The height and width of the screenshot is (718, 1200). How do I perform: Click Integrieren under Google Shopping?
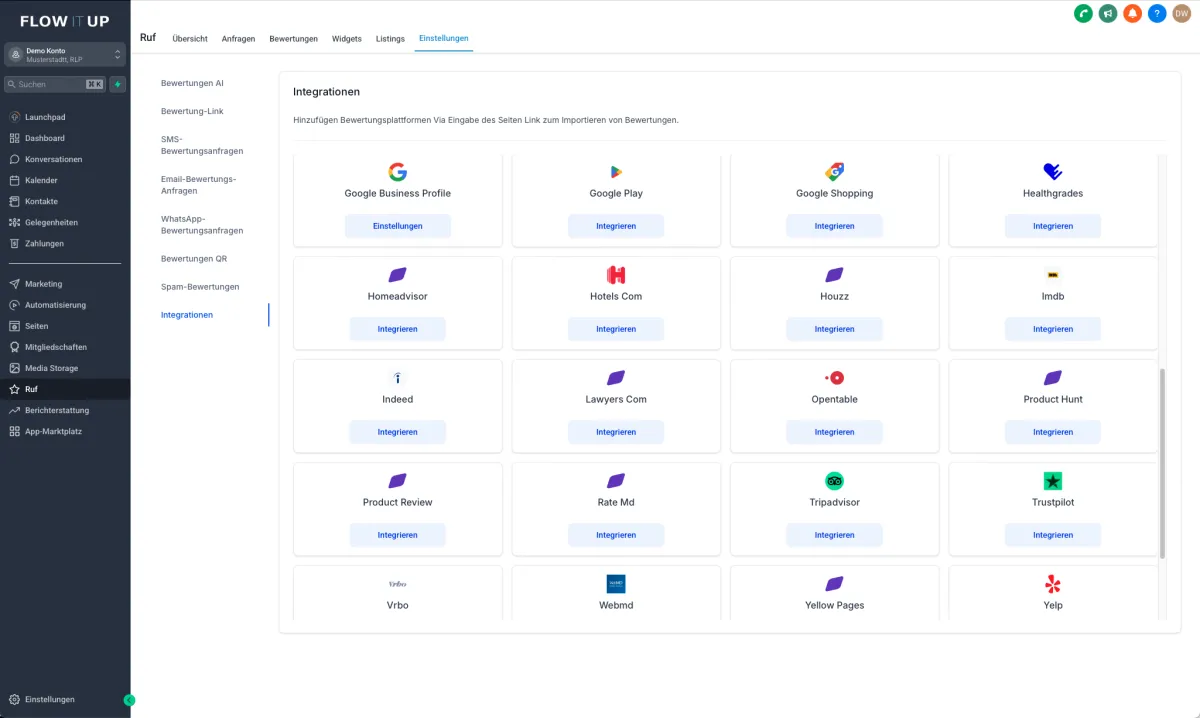coord(835,226)
